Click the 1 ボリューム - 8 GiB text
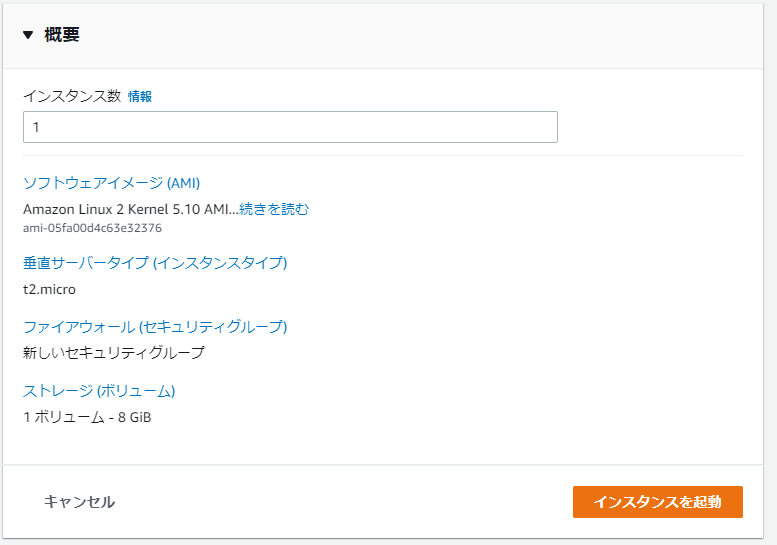This screenshot has width=777, height=545. pyautogui.click(x=87, y=417)
